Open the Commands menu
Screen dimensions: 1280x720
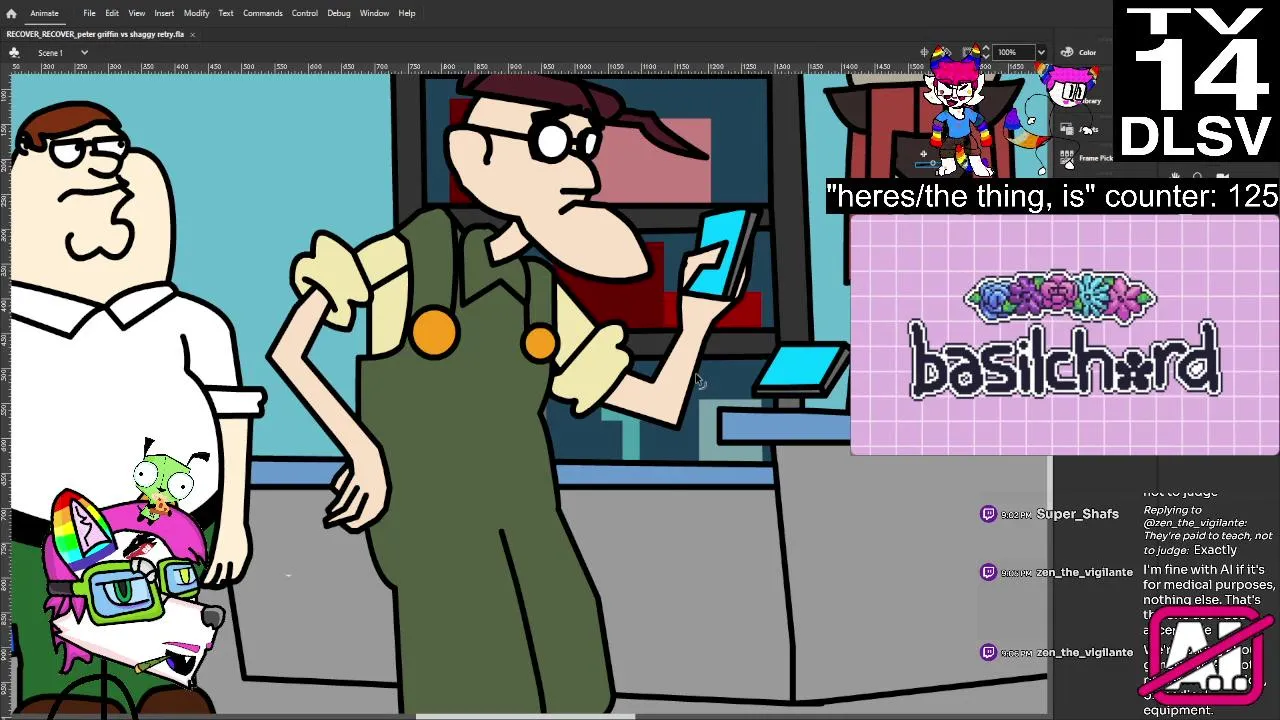click(x=262, y=13)
